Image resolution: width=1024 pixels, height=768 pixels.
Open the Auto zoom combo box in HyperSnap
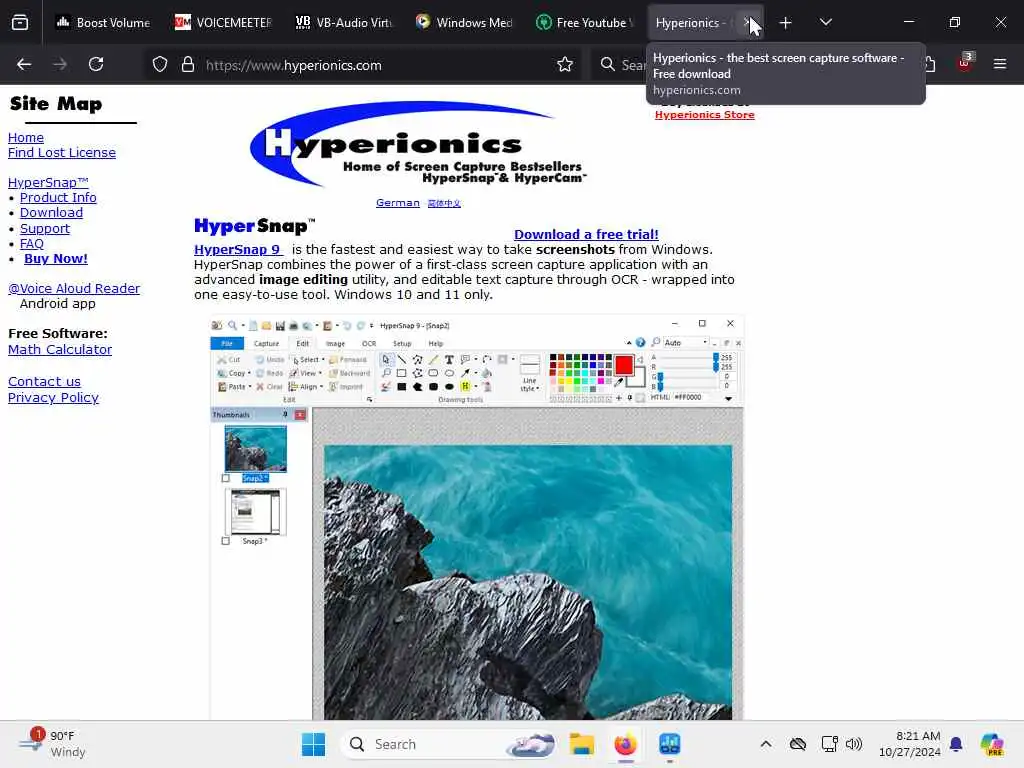[x=686, y=342]
